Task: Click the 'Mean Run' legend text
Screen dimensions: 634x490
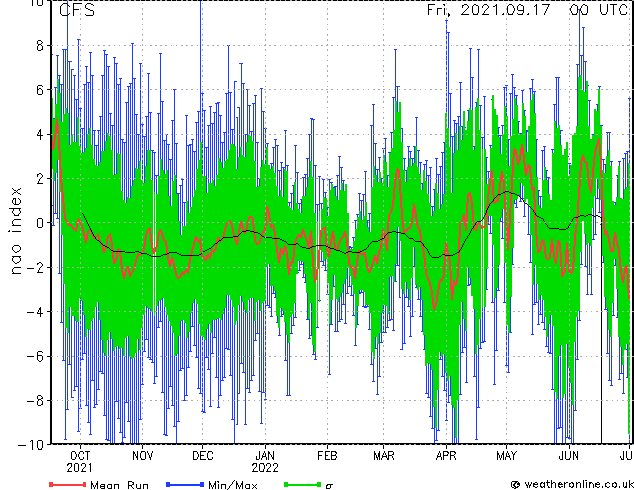Action: (x=119, y=485)
